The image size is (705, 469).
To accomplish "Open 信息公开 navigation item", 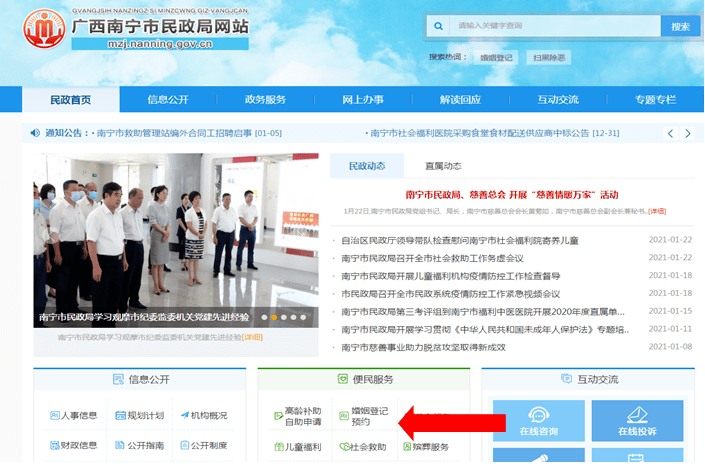I will pyautogui.click(x=168, y=99).
